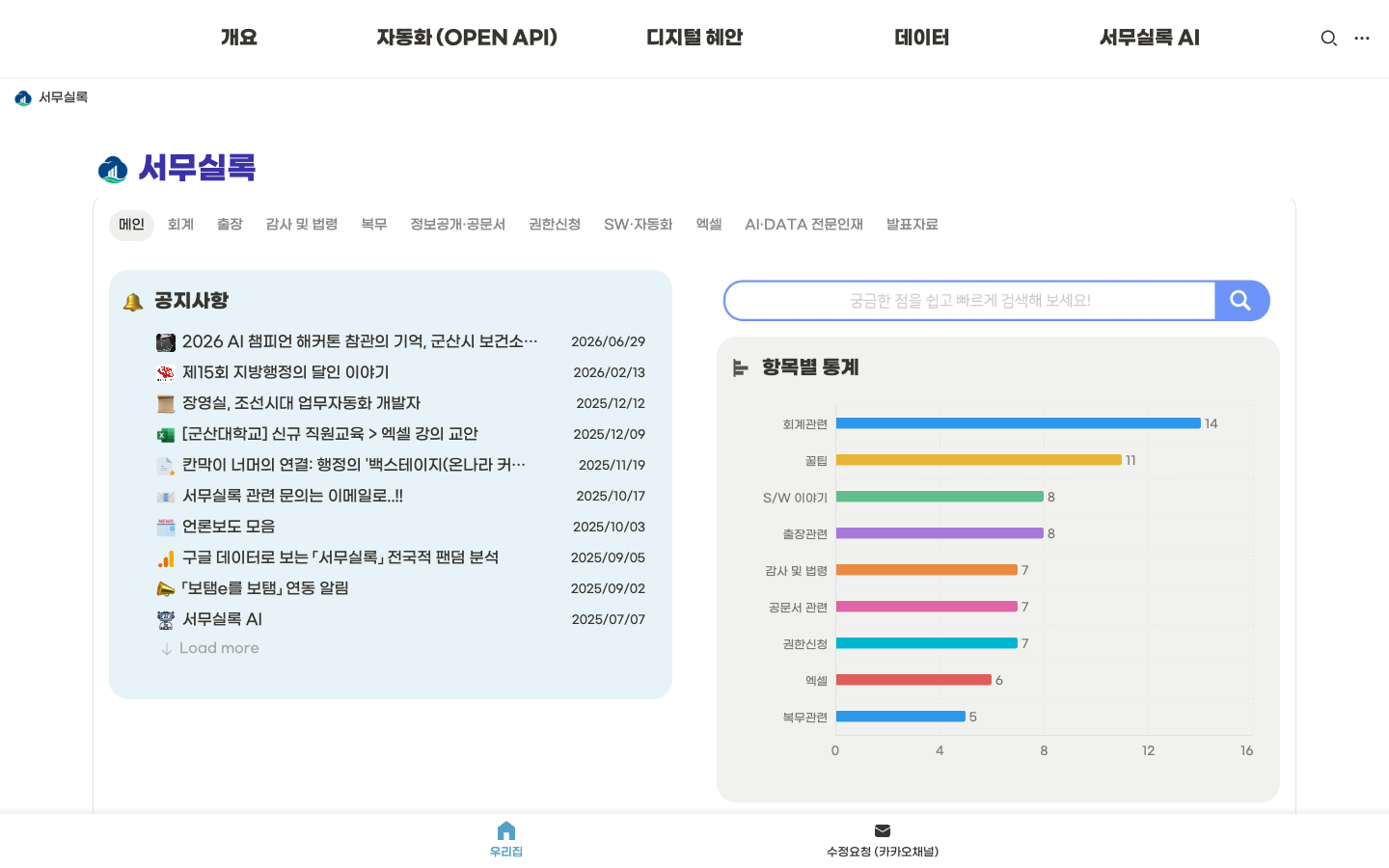
Task: Open 칸막이 너머의 연결 notice
Action: coord(354,465)
